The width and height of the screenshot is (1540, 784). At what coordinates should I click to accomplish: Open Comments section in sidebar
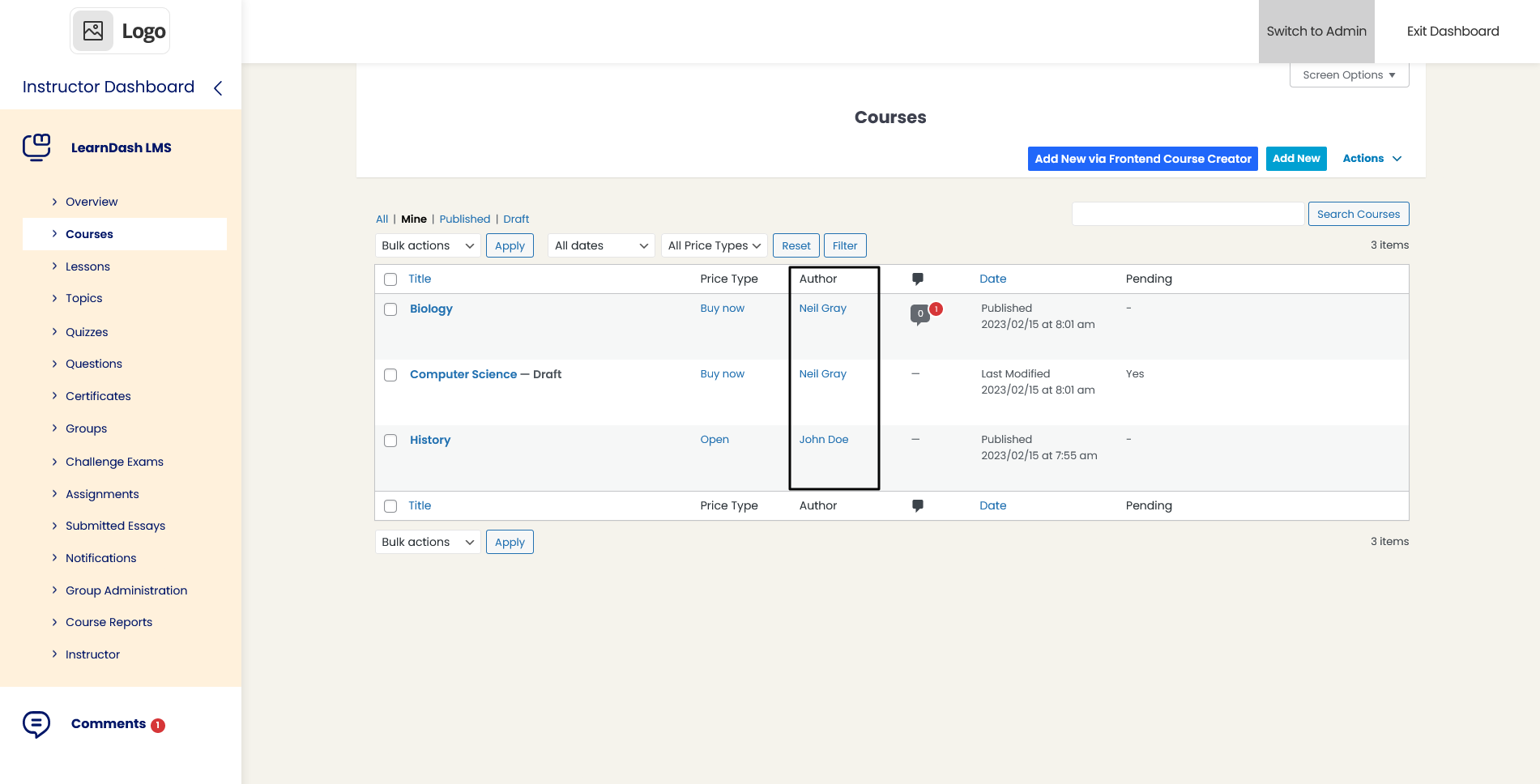pos(109,724)
